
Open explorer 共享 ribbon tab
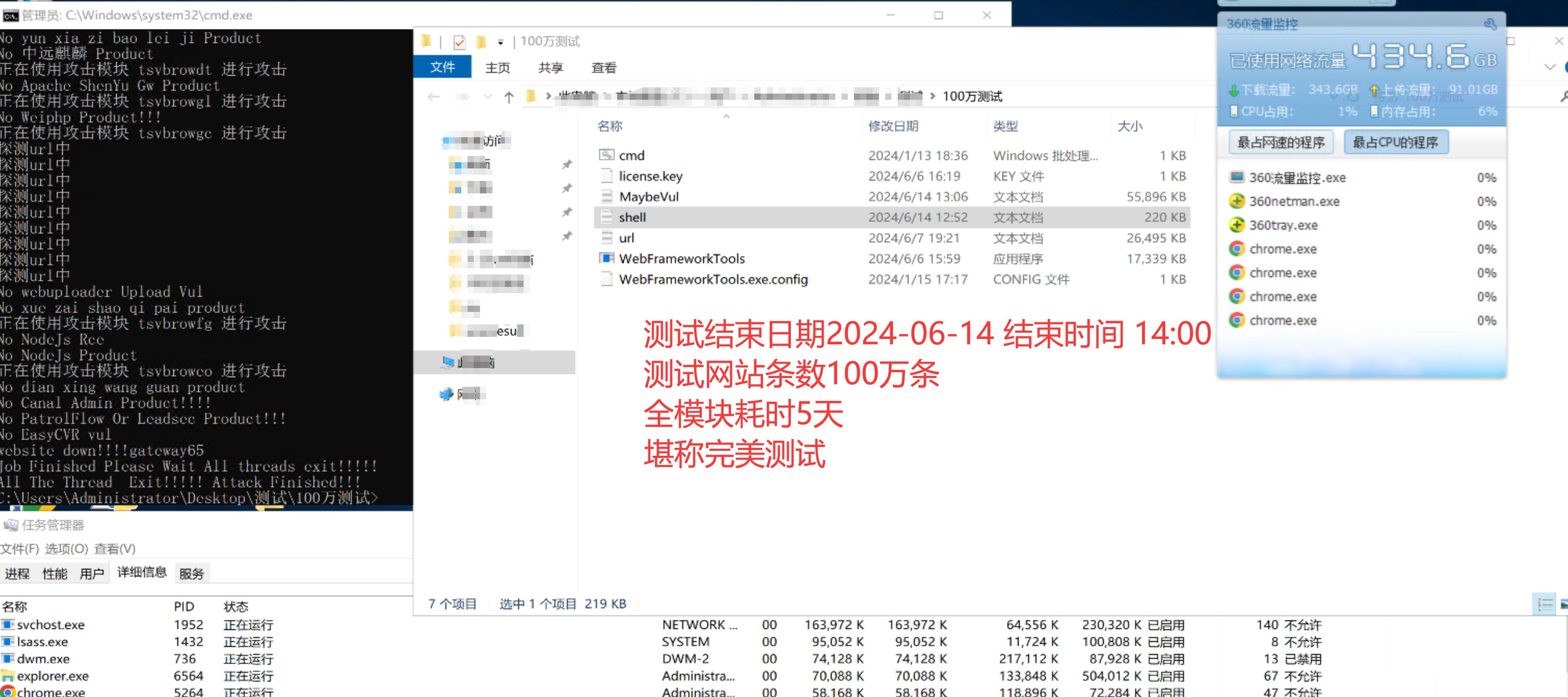pos(550,68)
